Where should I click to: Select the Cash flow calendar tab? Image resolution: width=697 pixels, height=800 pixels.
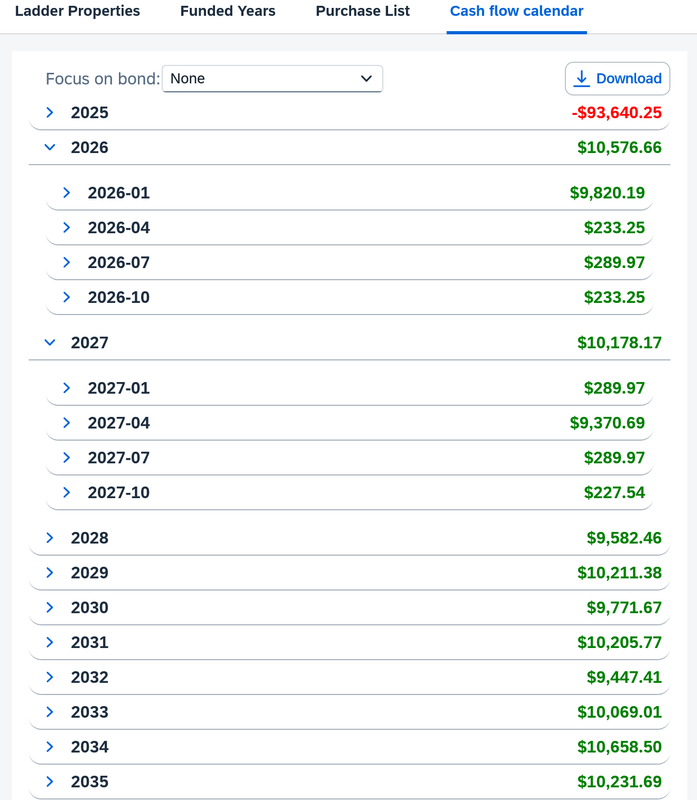click(x=516, y=11)
